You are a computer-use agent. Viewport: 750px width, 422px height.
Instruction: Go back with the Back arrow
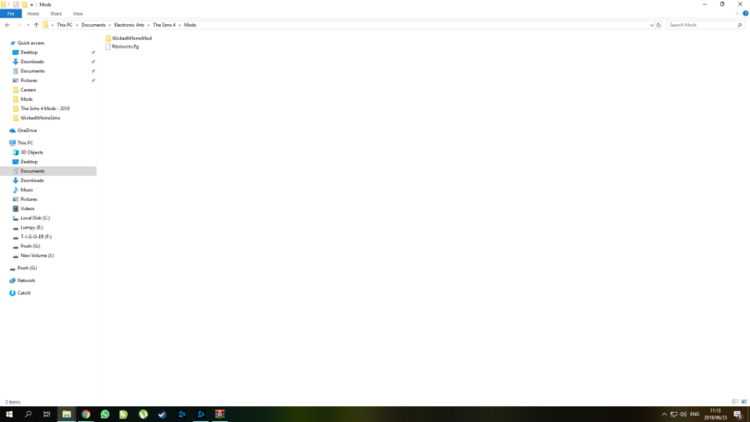point(7,25)
